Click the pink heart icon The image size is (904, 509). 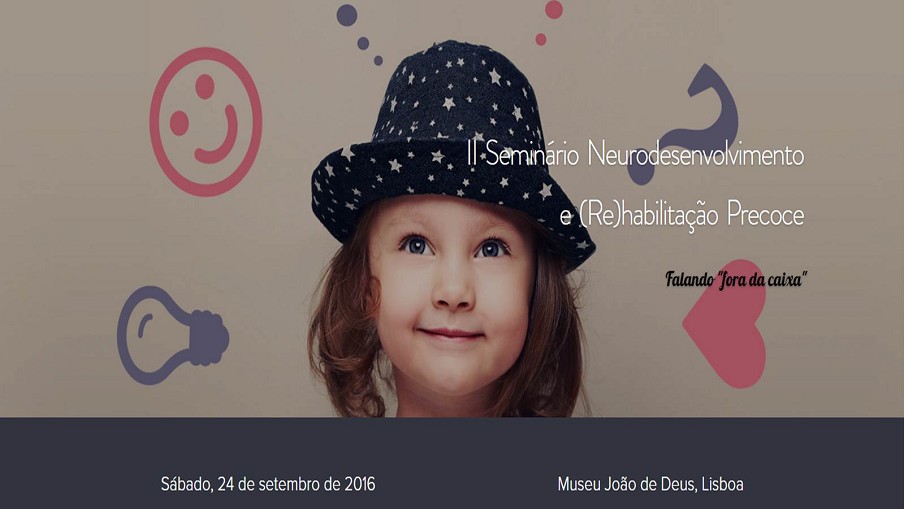point(725,324)
